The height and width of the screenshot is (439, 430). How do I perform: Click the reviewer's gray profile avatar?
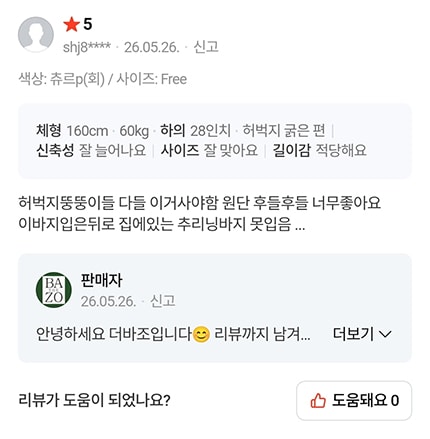pyautogui.click(x=36, y=34)
